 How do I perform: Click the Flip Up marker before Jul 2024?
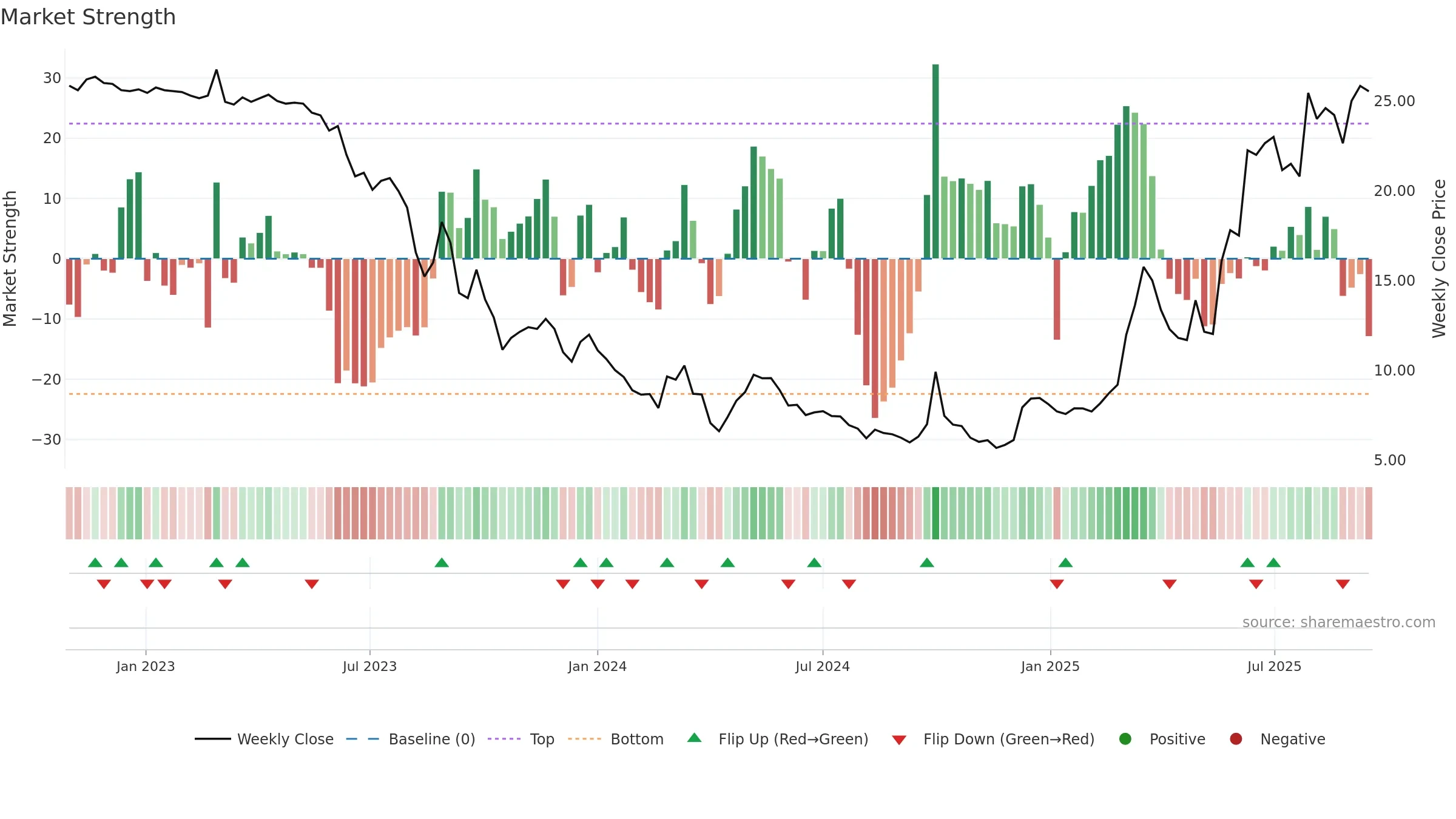[814, 562]
